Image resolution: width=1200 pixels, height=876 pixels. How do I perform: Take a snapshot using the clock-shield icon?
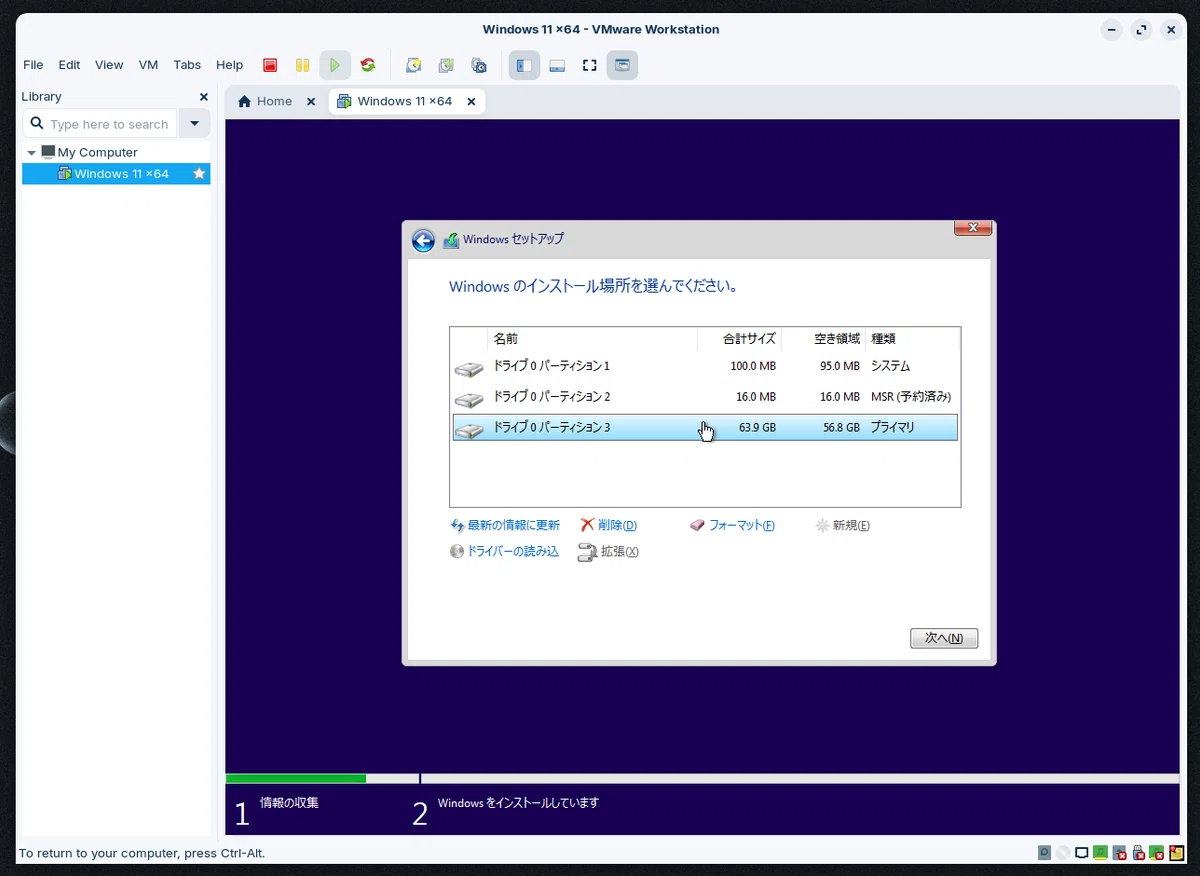click(413, 65)
